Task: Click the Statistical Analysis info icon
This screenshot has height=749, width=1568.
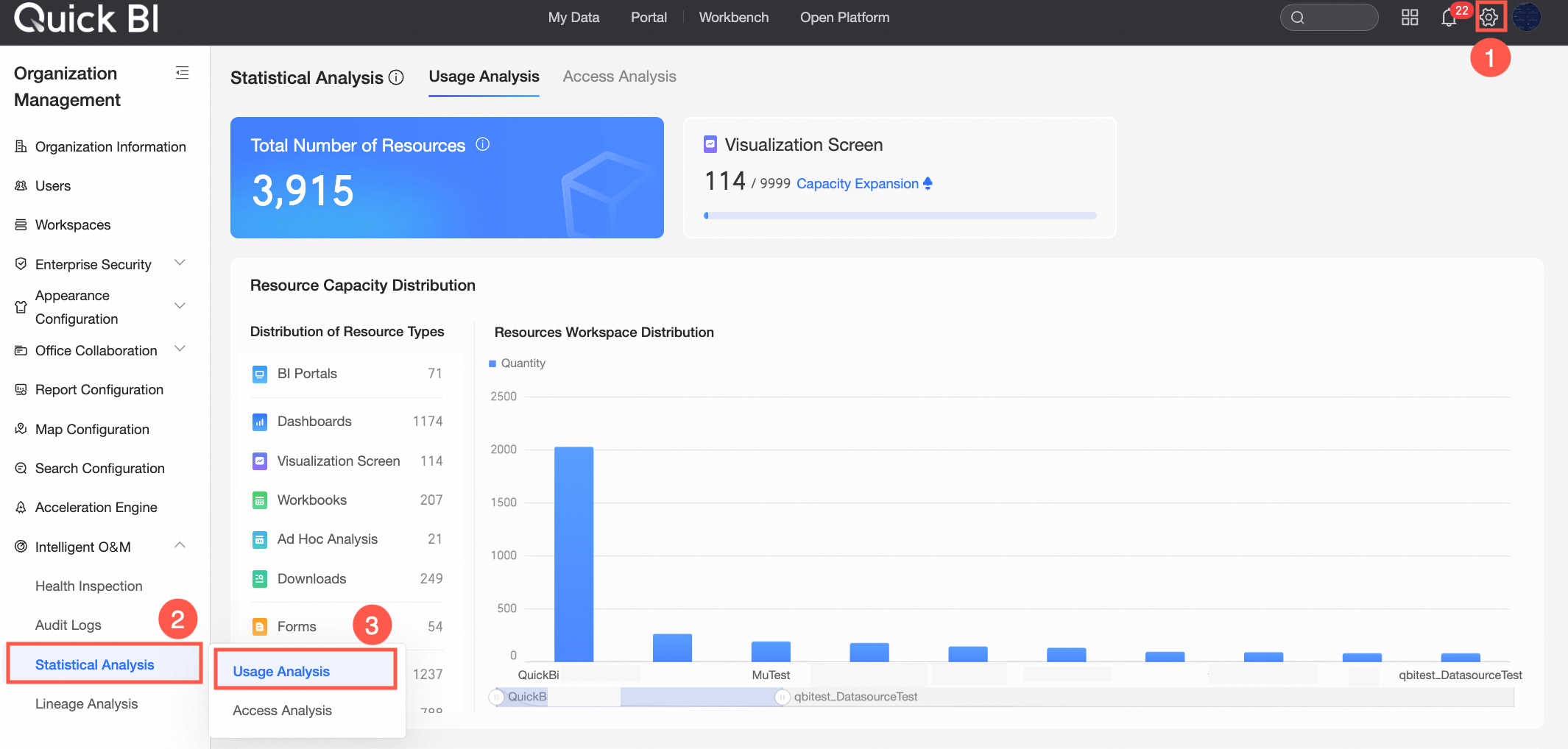Action: [x=396, y=77]
